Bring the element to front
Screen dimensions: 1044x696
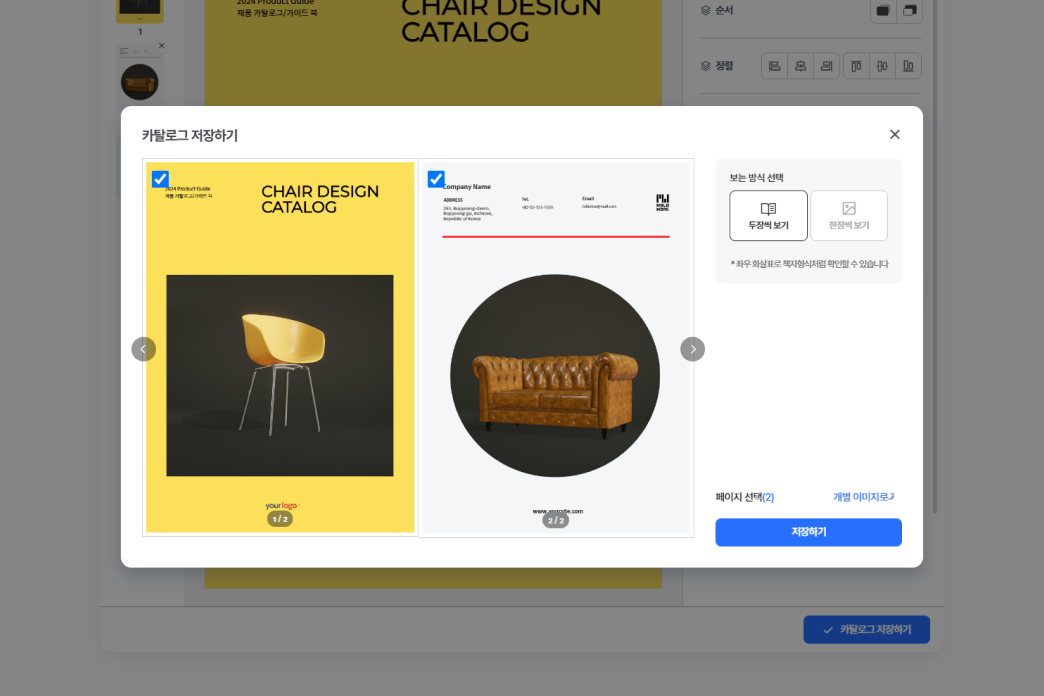click(x=883, y=10)
